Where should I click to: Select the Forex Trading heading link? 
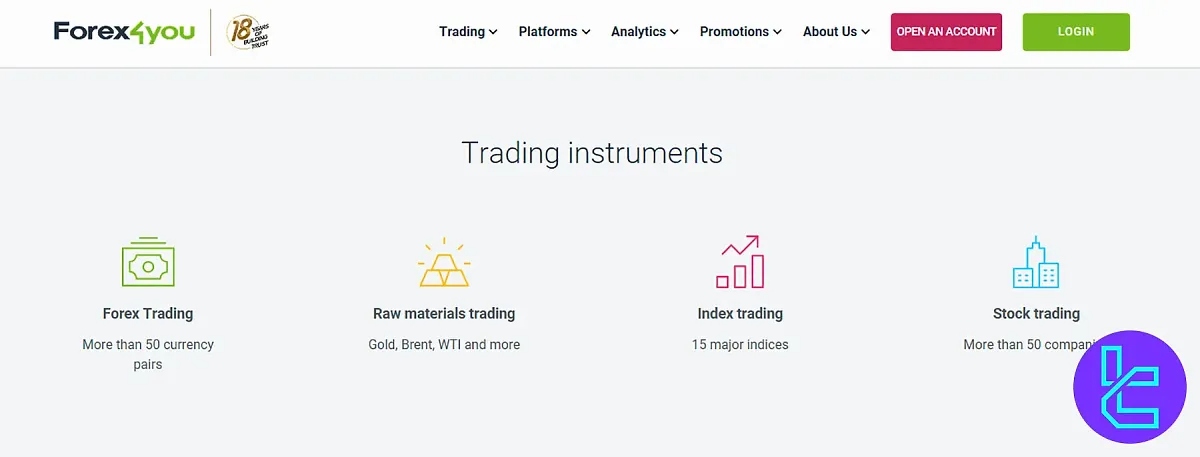148,314
